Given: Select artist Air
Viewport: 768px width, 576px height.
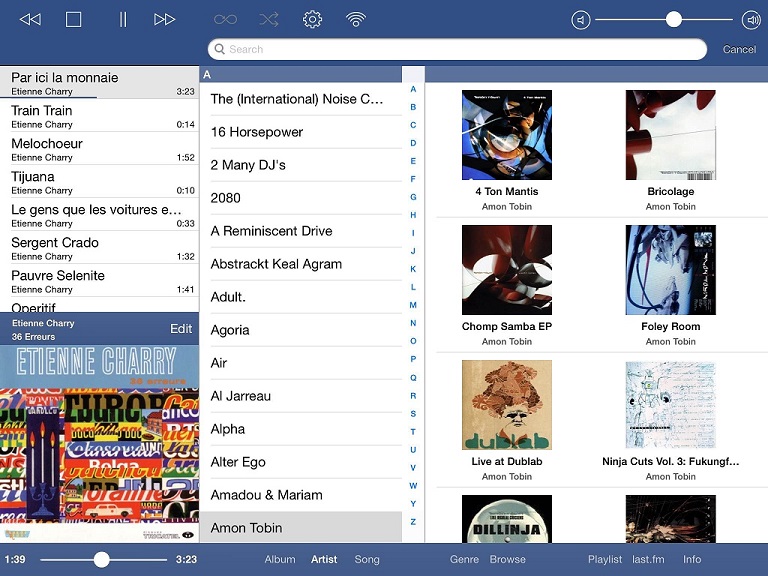Looking at the screenshot, I should (x=301, y=363).
